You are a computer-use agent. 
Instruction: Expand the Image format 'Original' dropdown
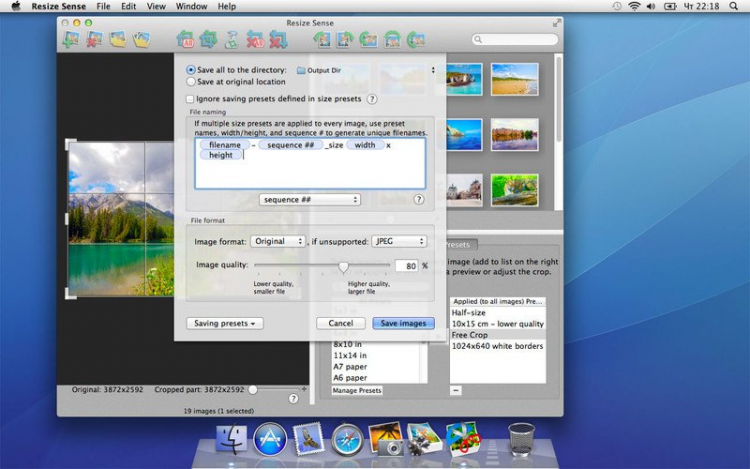pyautogui.click(x=278, y=241)
